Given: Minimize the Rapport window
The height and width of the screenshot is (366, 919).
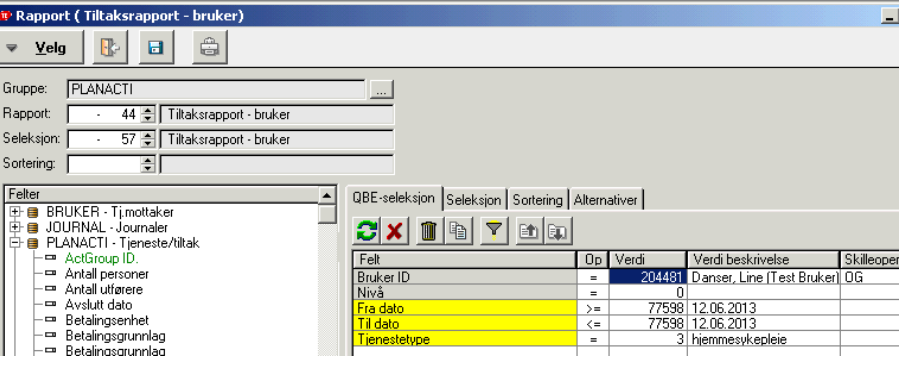Looking at the screenshot, I should coord(890,17).
